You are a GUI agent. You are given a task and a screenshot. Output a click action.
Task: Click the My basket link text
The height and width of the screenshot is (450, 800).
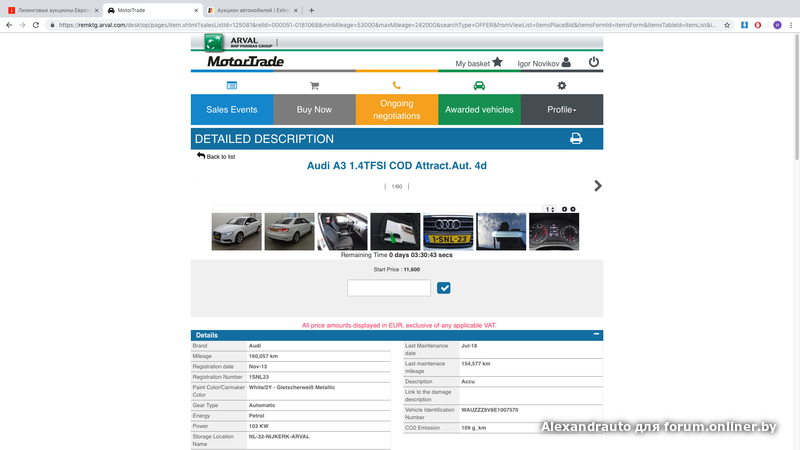point(472,64)
